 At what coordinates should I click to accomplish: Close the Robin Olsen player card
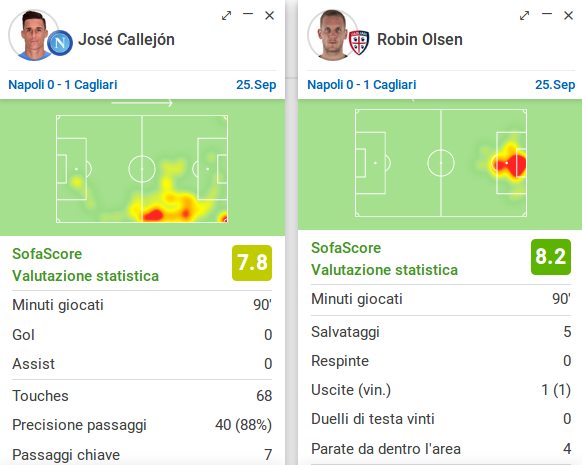click(568, 16)
